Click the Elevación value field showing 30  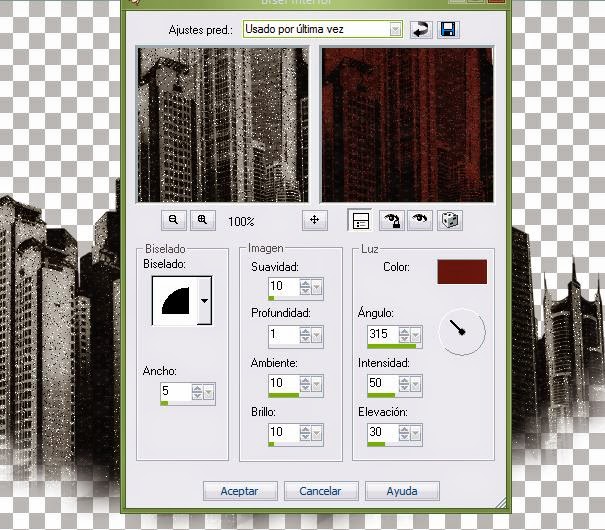pyautogui.click(x=383, y=432)
